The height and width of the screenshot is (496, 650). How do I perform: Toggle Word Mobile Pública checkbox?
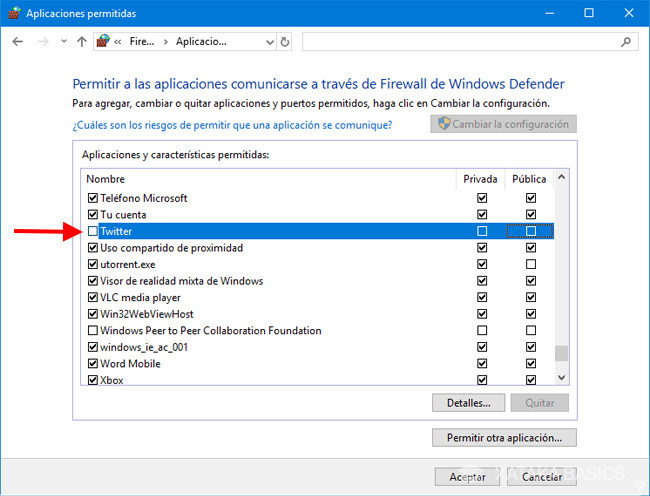(x=531, y=364)
